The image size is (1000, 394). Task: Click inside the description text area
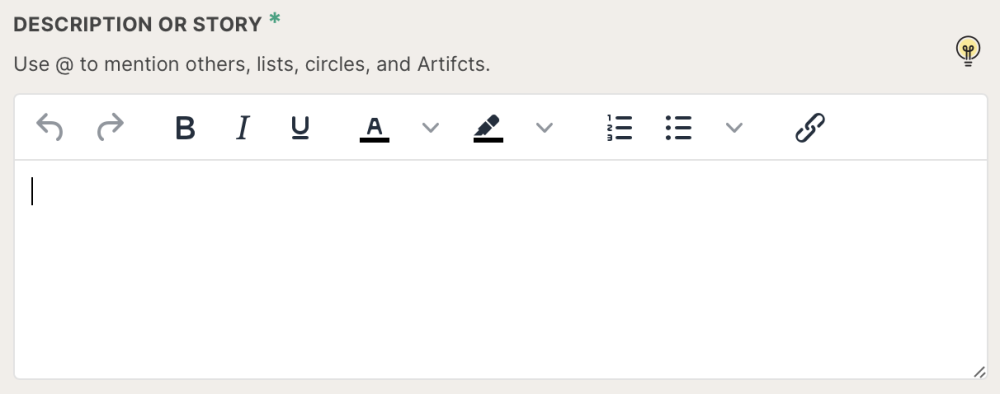click(501, 269)
